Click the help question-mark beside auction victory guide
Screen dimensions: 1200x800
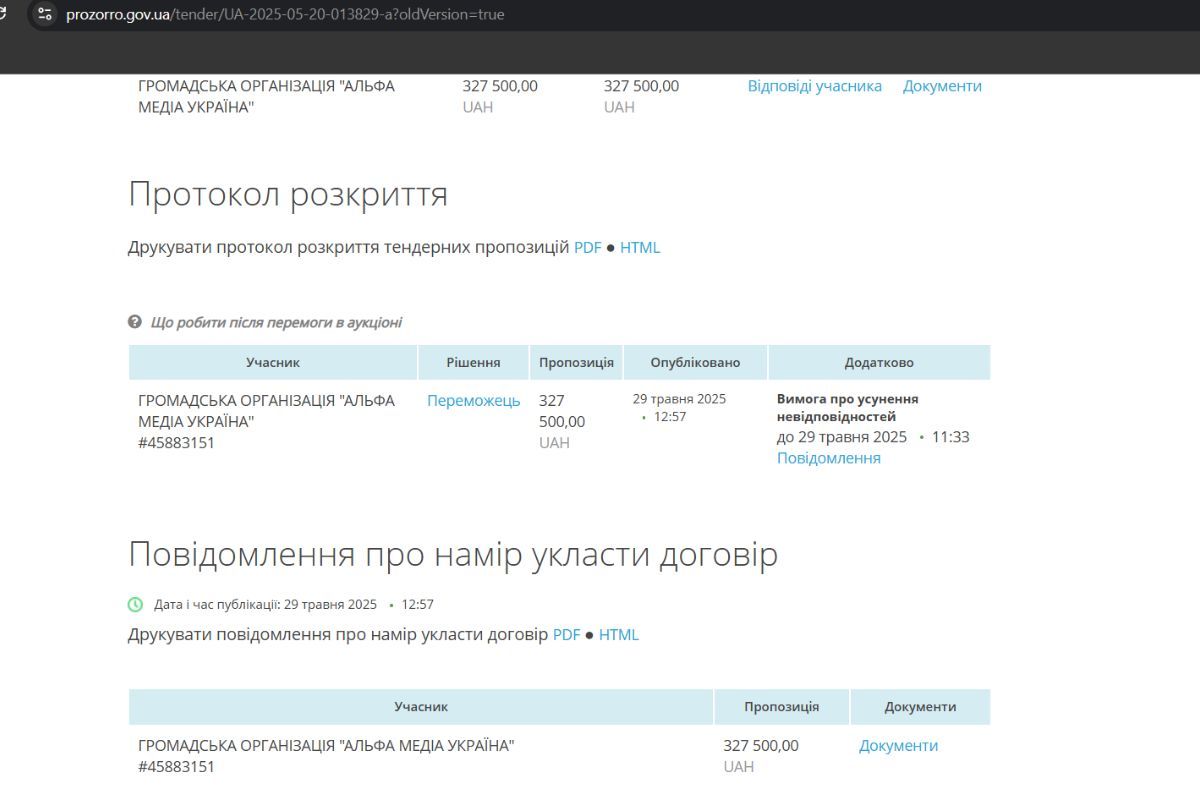pos(133,322)
